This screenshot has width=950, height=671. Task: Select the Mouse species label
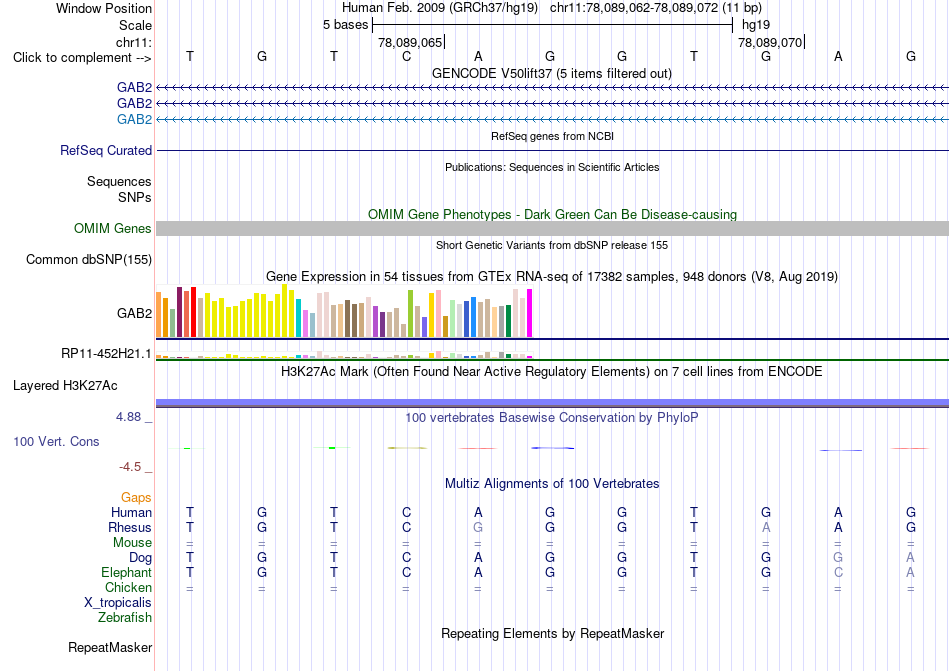(x=132, y=543)
